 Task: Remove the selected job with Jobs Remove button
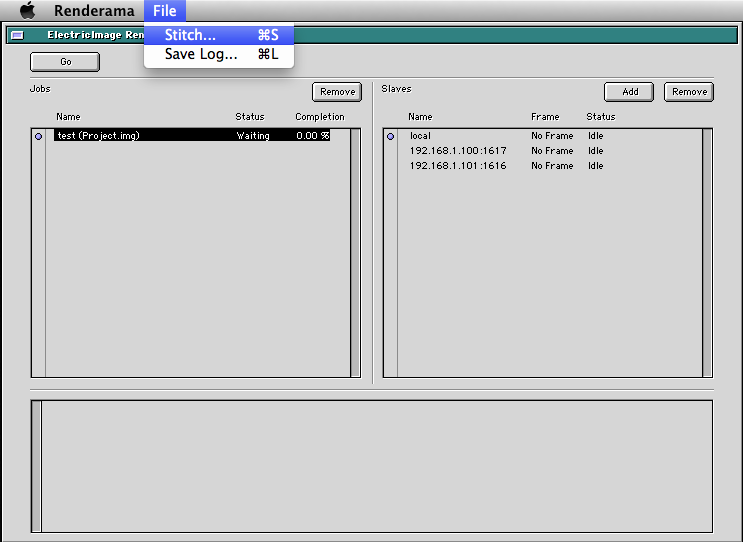tap(337, 92)
